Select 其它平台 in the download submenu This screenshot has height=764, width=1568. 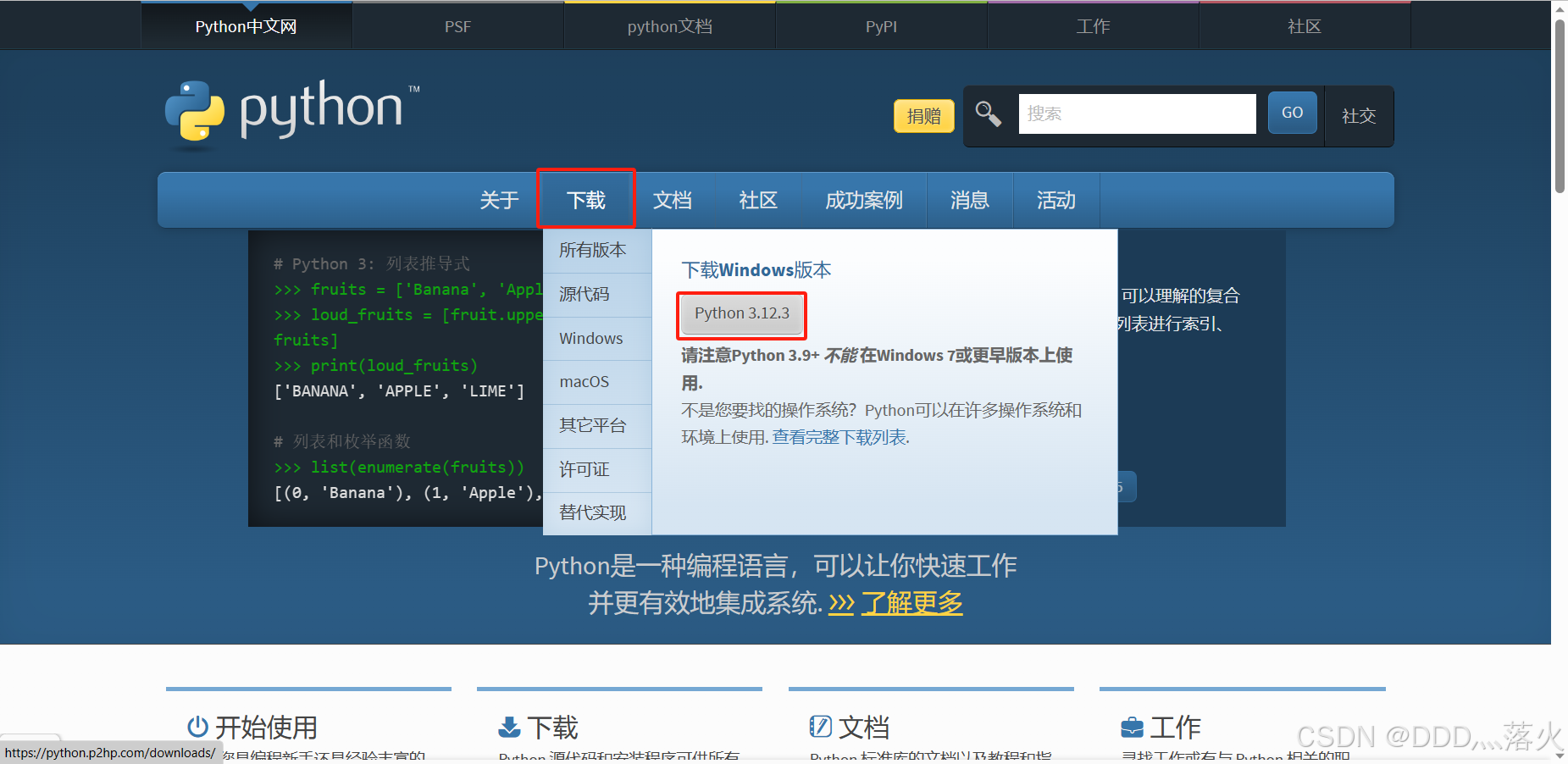[597, 425]
